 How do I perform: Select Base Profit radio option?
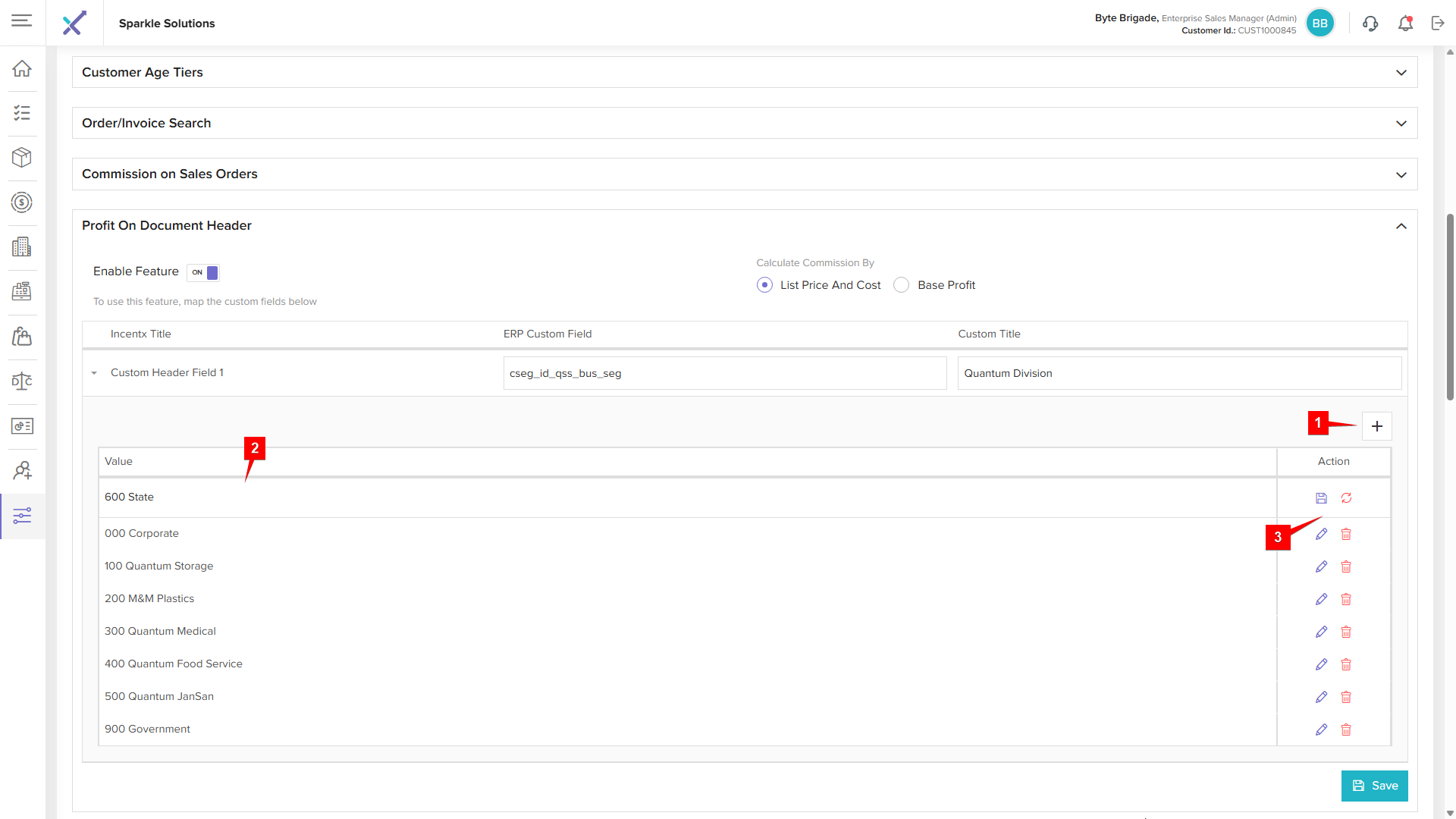pos(901,285)
